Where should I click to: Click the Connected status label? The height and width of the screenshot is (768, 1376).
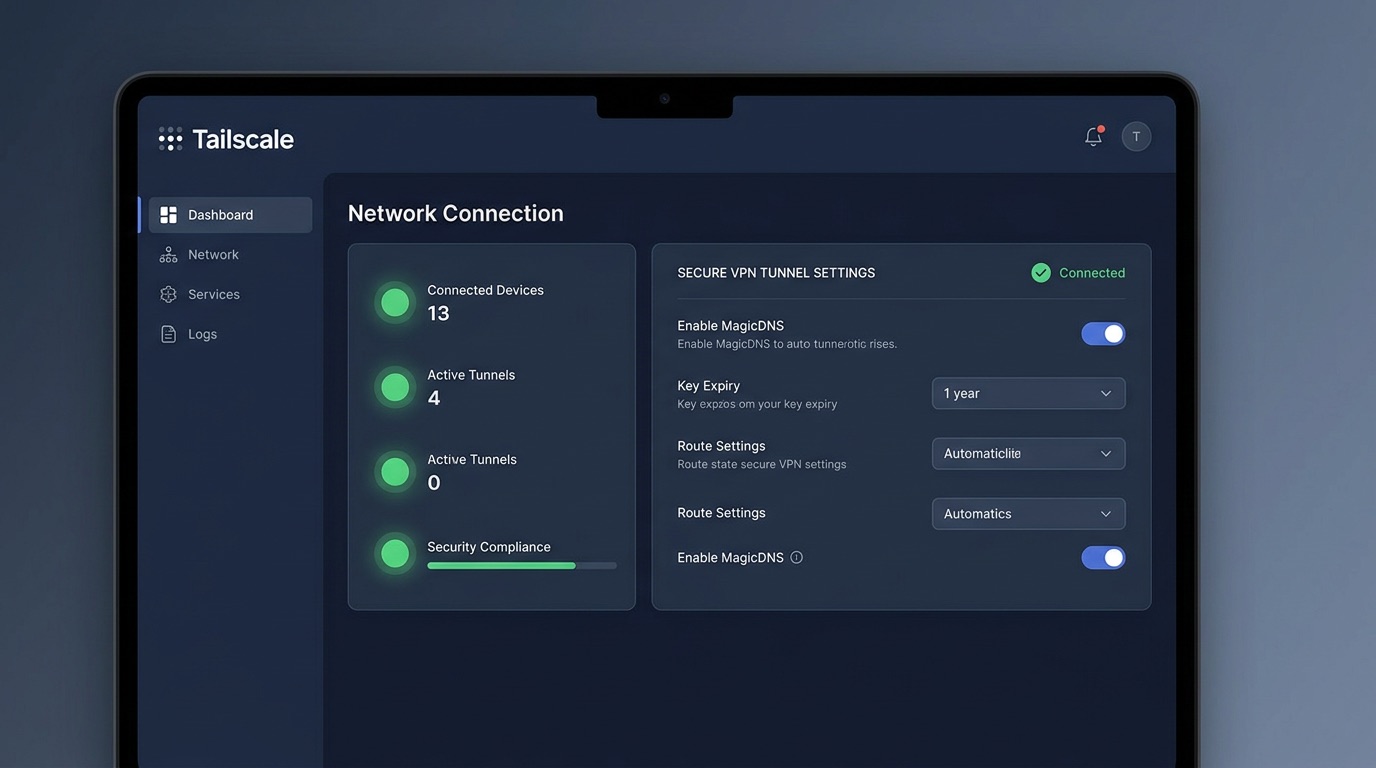(x=1092, y=273)
